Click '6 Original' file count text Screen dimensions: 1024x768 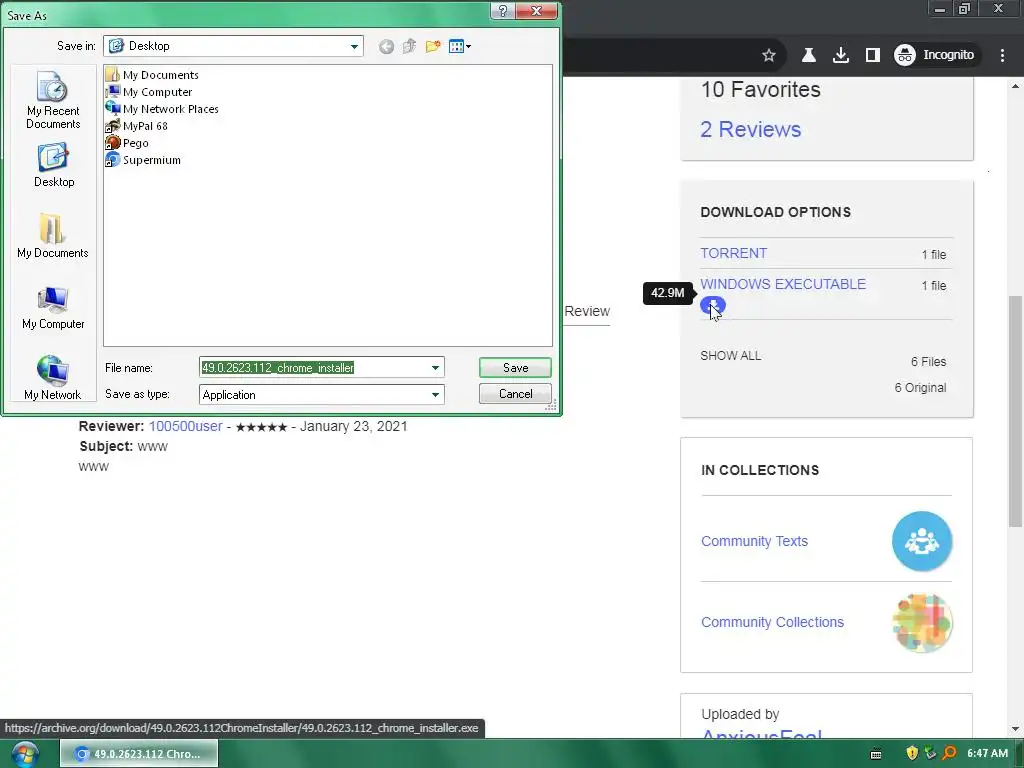pos(920,388)
